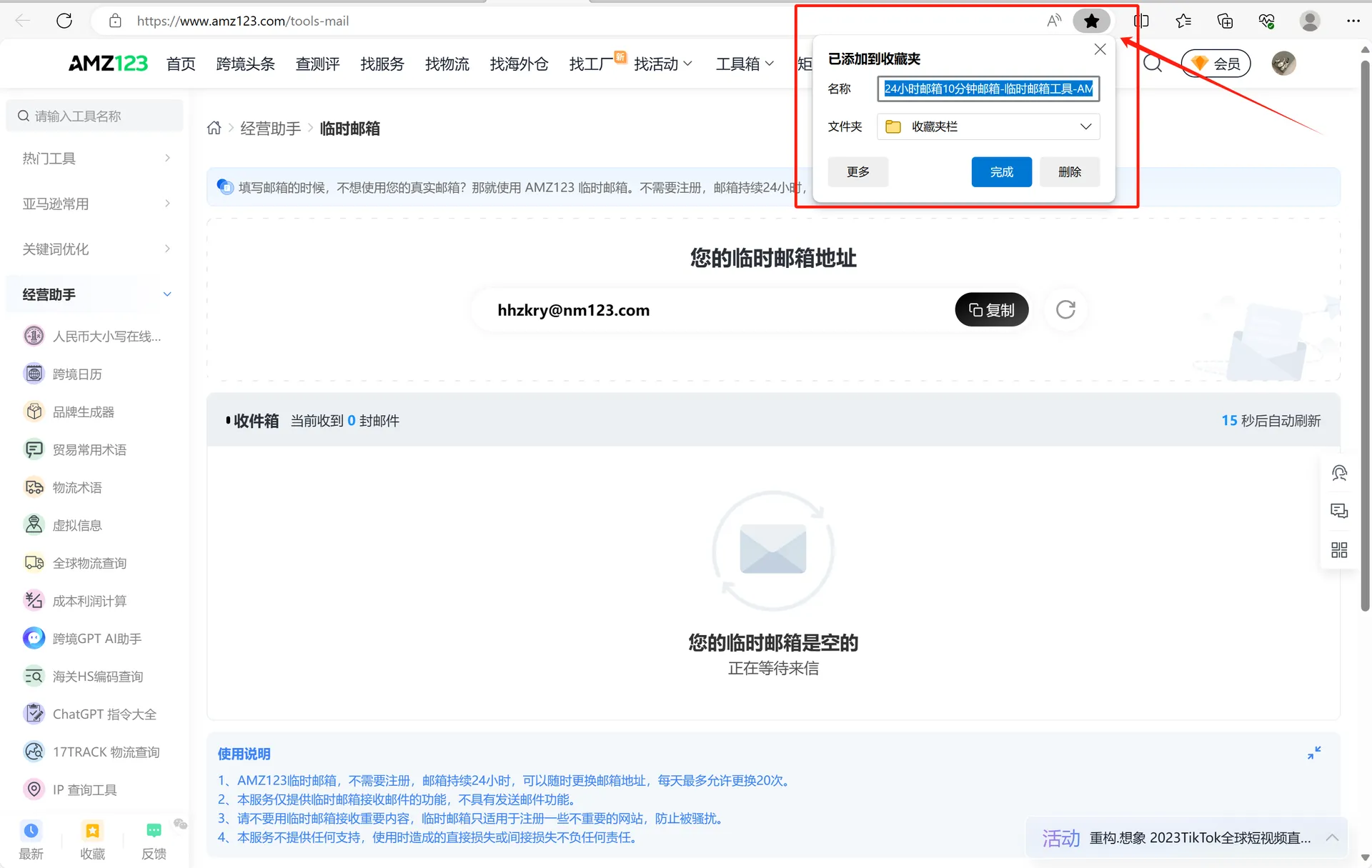
Task: Open the chat feedback icon on right sidebar
Action: click(x=1339, y=511)
